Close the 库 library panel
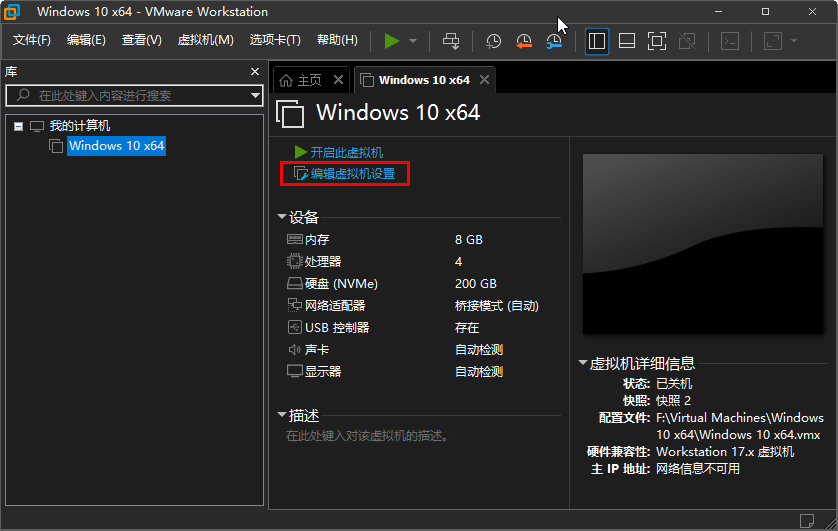Viewport: 838px width, 531px height. [255, 72]
